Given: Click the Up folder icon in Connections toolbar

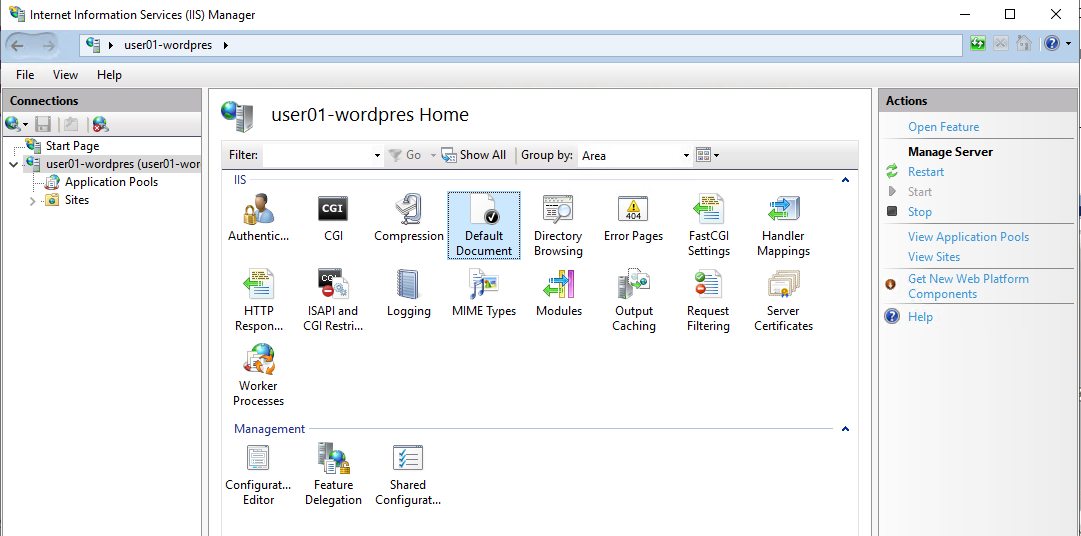Looking at the screenshot, I should click(71, 125).
